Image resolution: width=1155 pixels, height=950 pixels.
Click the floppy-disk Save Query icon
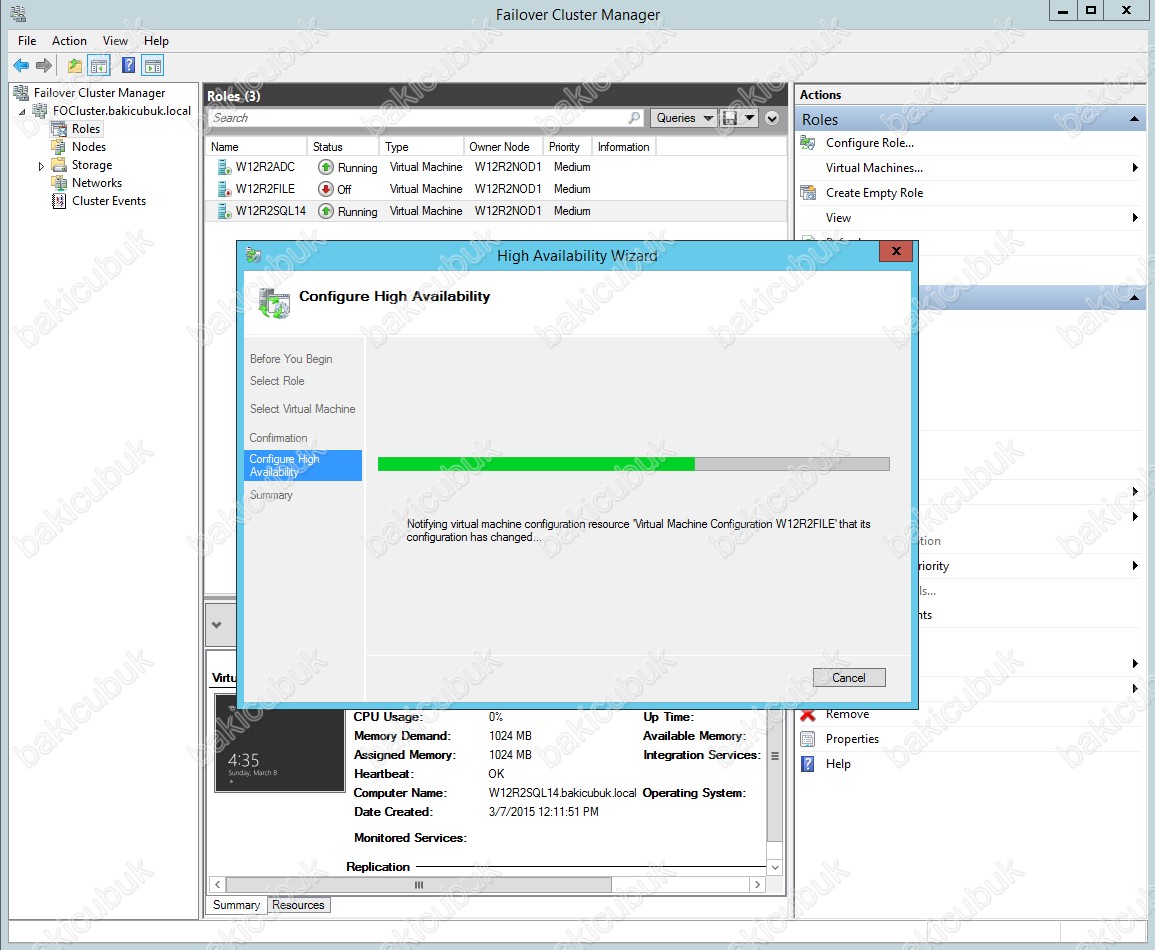(x=729, y=118)
